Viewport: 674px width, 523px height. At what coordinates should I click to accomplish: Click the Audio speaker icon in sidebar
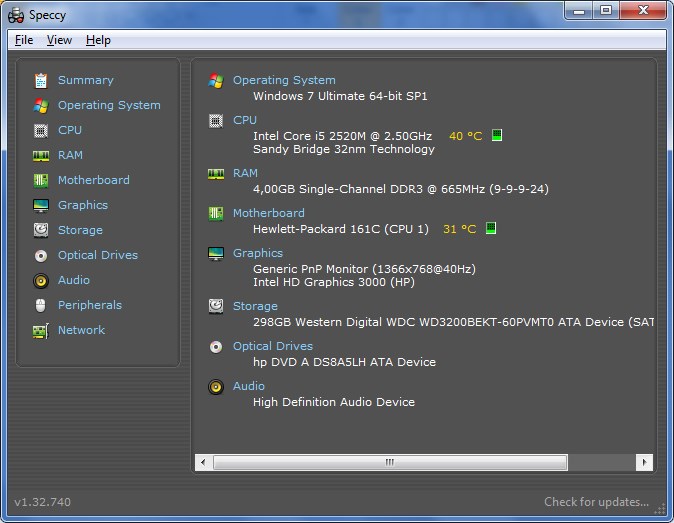(41, 281)
